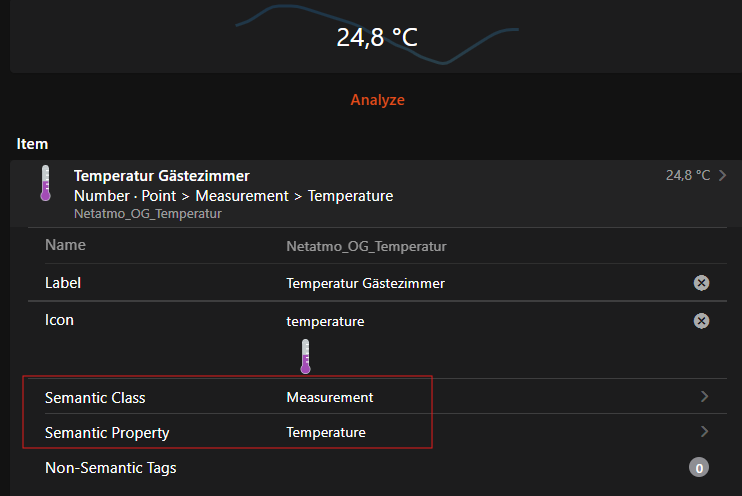Viewport: 742px width, 496px height.
Task: Open item details via the chevron next to 24,8 °C
Action: [722, 176]
